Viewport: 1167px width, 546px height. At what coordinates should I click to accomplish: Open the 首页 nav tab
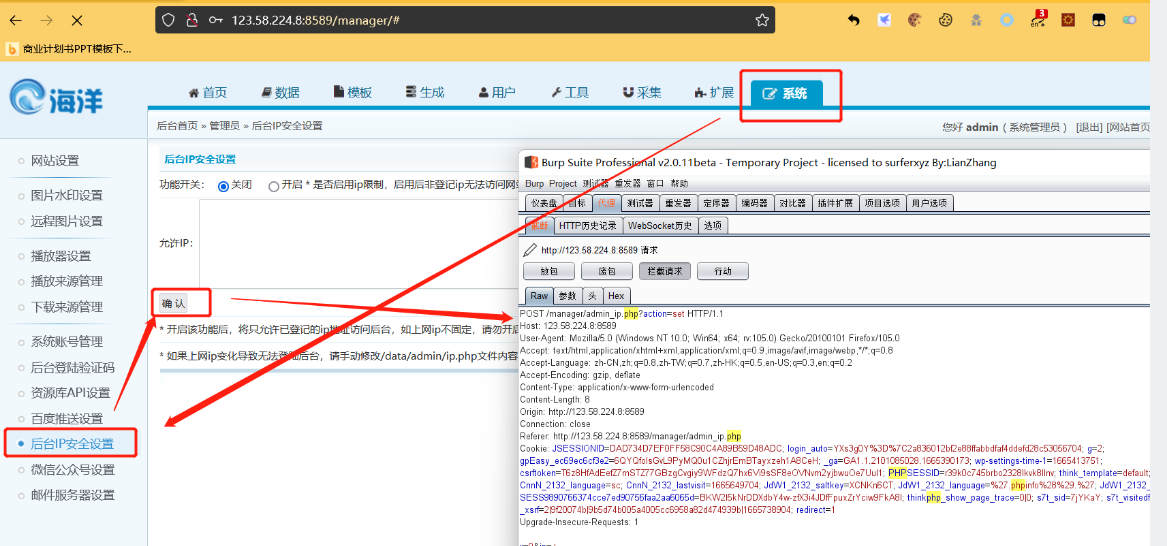207,92
